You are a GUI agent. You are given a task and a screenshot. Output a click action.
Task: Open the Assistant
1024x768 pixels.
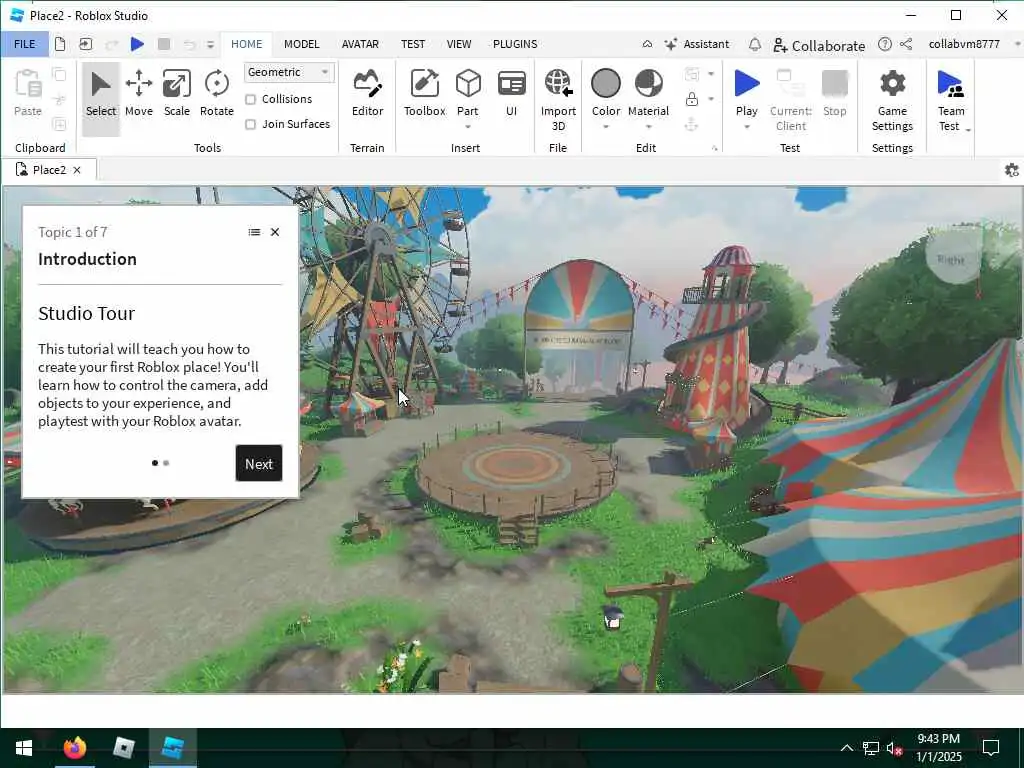pyautogui.click(x=696, y=44)
